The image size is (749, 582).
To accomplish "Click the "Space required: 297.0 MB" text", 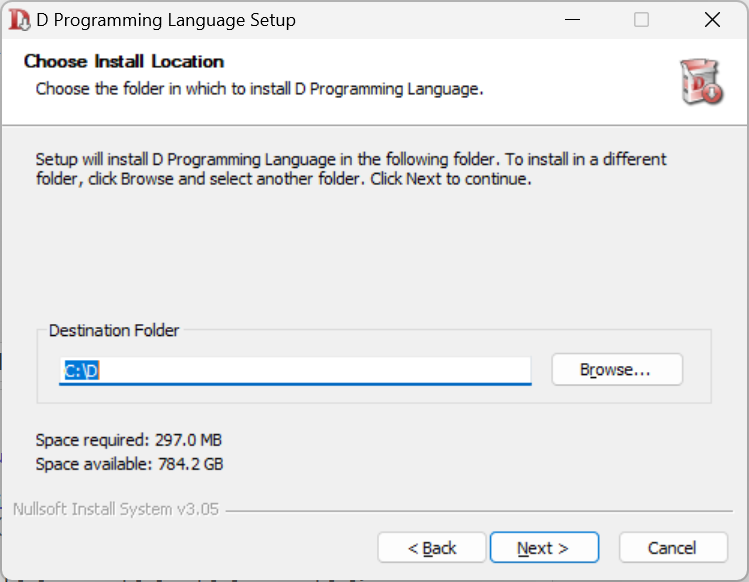I will 128,440.
